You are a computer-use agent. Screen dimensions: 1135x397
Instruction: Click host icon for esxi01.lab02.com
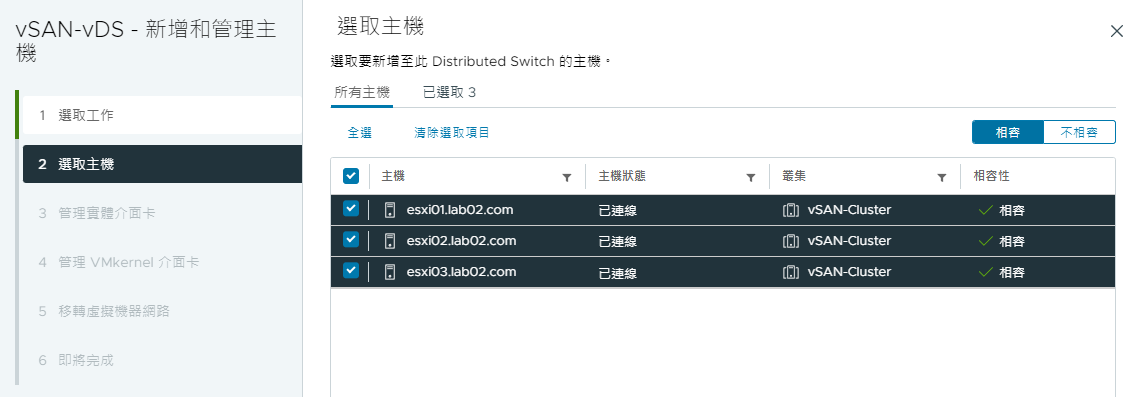390,210
